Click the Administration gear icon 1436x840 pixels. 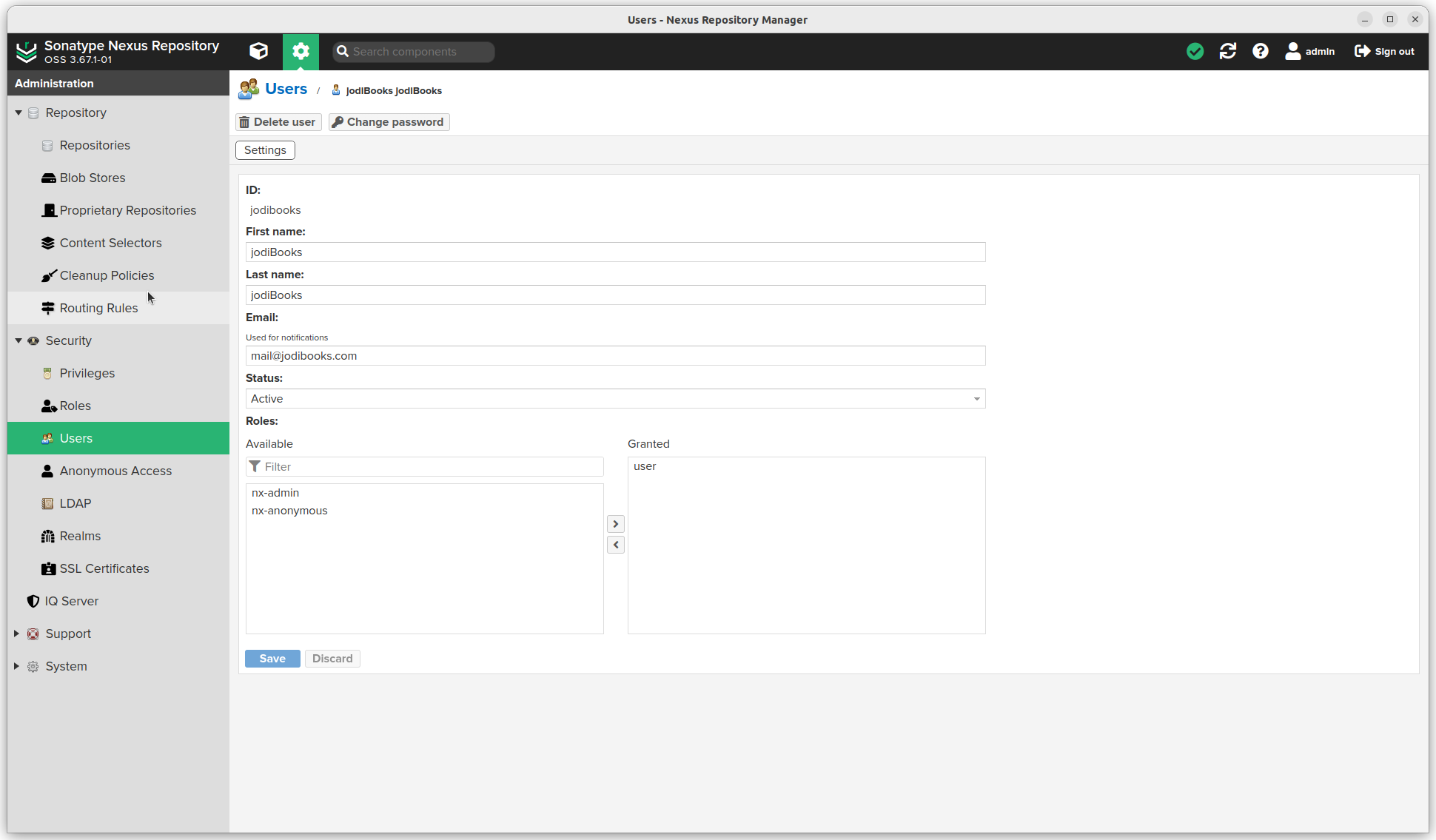pyautogui.click(x=301, y=51)
